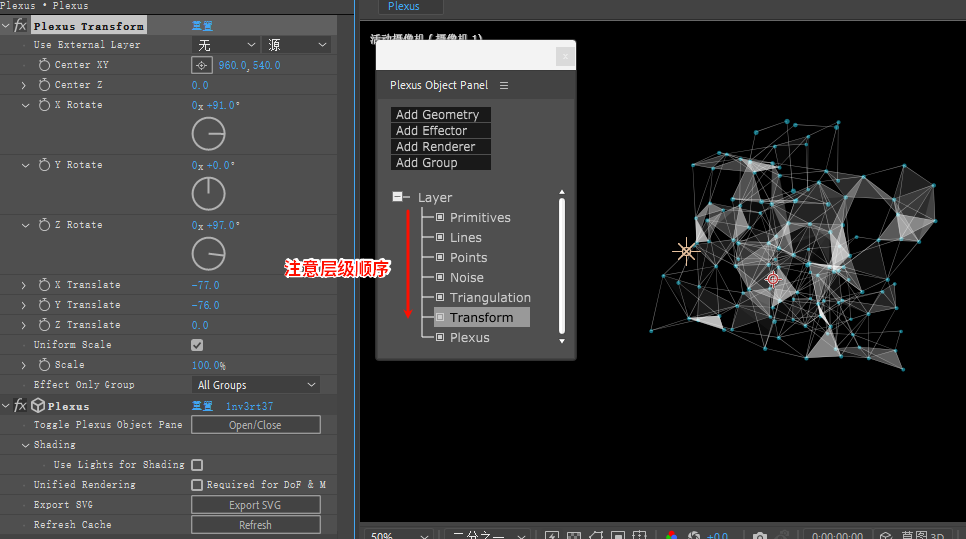Enable the Unified Rendering checkbox
This screenshot has width=966, height=539.
click(x=197, y=485)
